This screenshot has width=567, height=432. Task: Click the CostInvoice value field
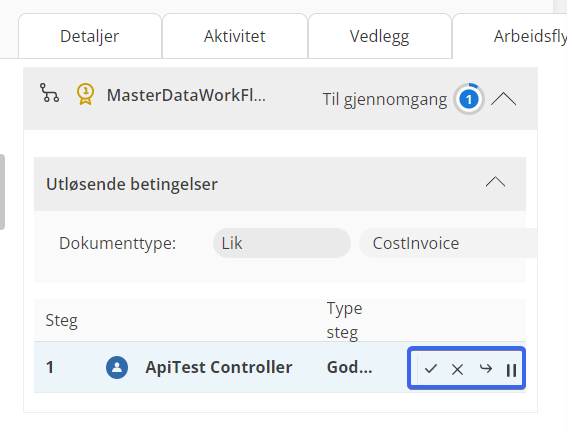click(448, 243)
